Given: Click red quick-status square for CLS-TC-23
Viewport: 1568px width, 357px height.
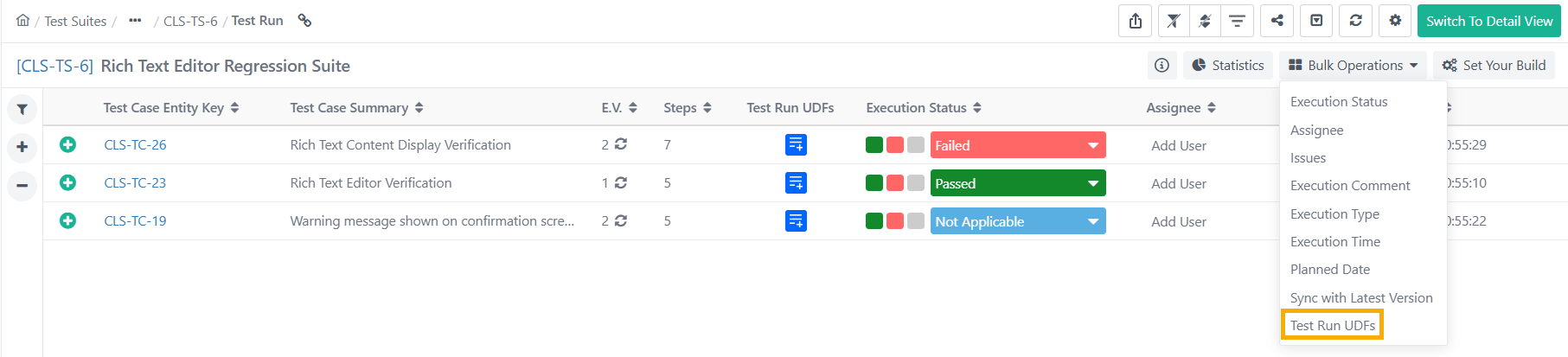Looking at the screenshot, I should click(895, 183).
